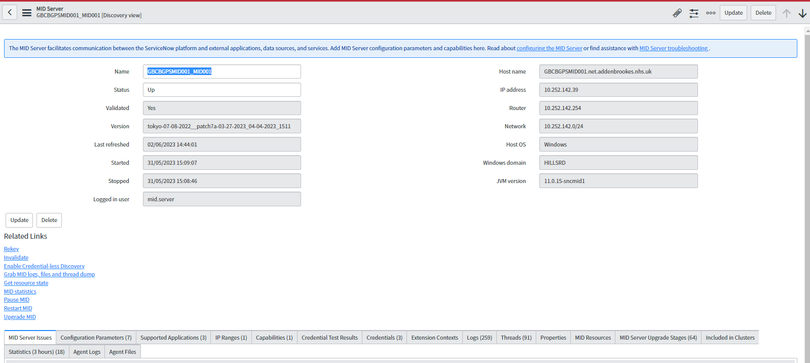The image size is (810, 363).
Task: Open the MID statistics link
Action: tap(20, 291)
